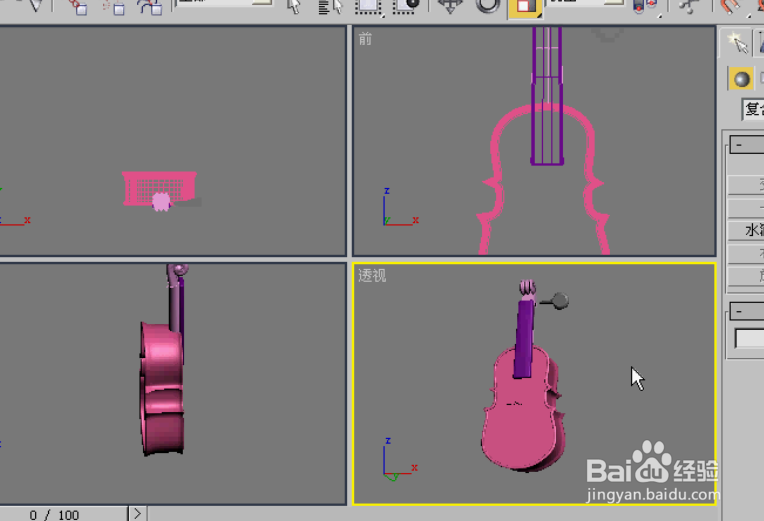Select the Select and Link tool
This screenshot has height=521, width=764.
click(x=78, y=7)
